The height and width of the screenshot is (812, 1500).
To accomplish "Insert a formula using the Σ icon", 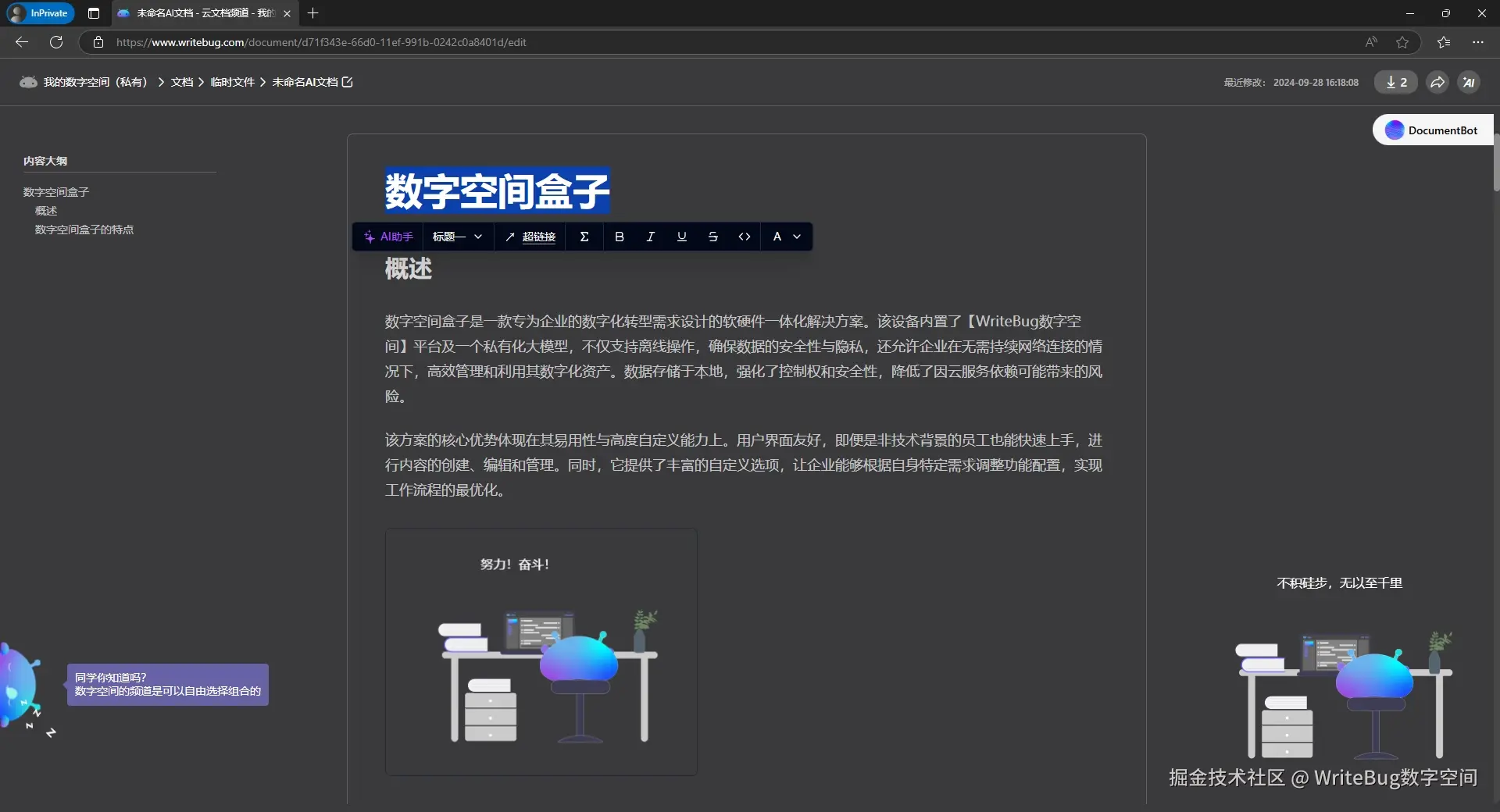I will tap(584, 237).
